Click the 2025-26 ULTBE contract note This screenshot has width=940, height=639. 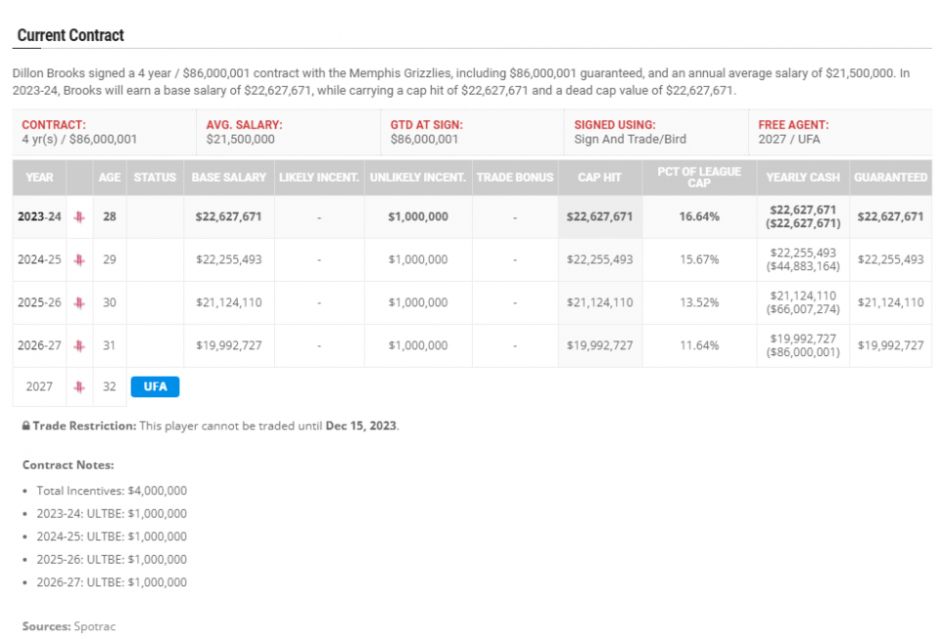point(112,559)
